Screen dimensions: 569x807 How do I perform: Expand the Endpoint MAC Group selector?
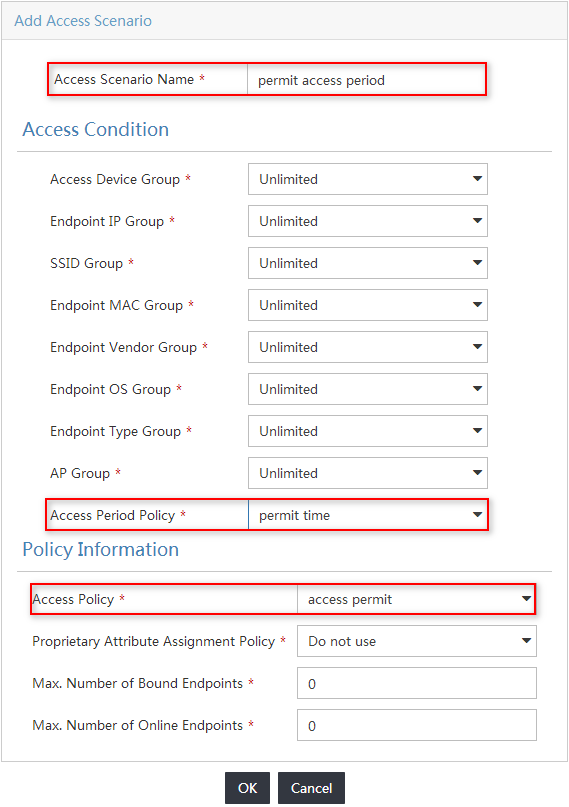point(367,305)
